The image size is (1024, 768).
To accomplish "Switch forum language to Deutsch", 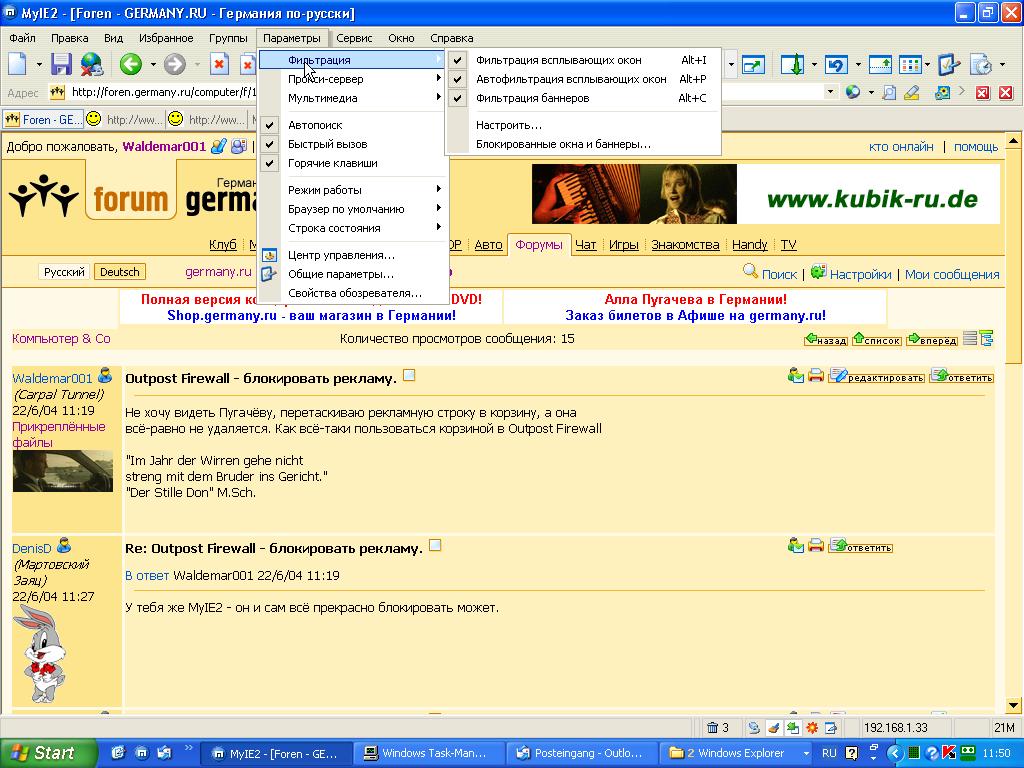I will [x=120, y=272].
